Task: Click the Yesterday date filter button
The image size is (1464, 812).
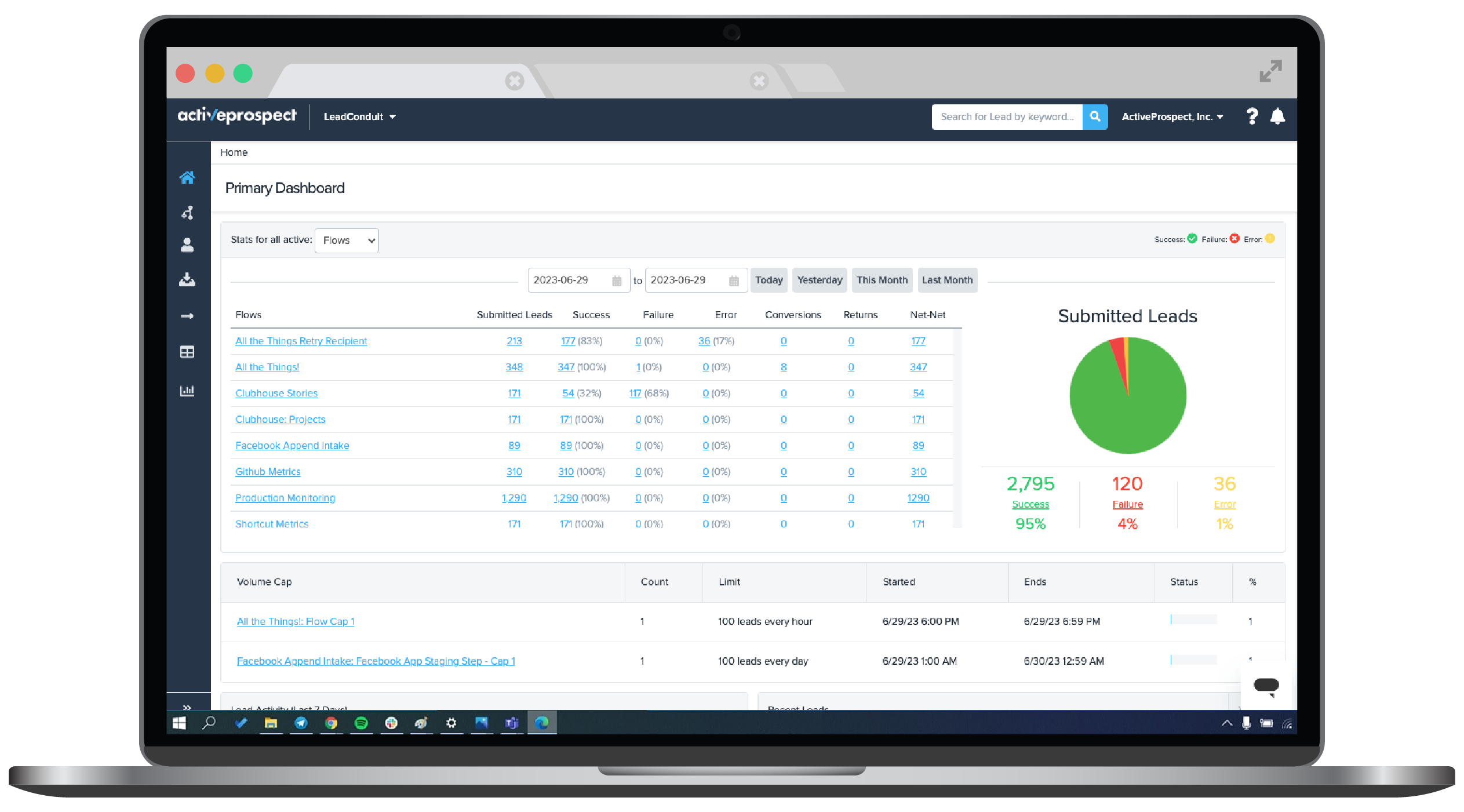Action: click(819, 280)
